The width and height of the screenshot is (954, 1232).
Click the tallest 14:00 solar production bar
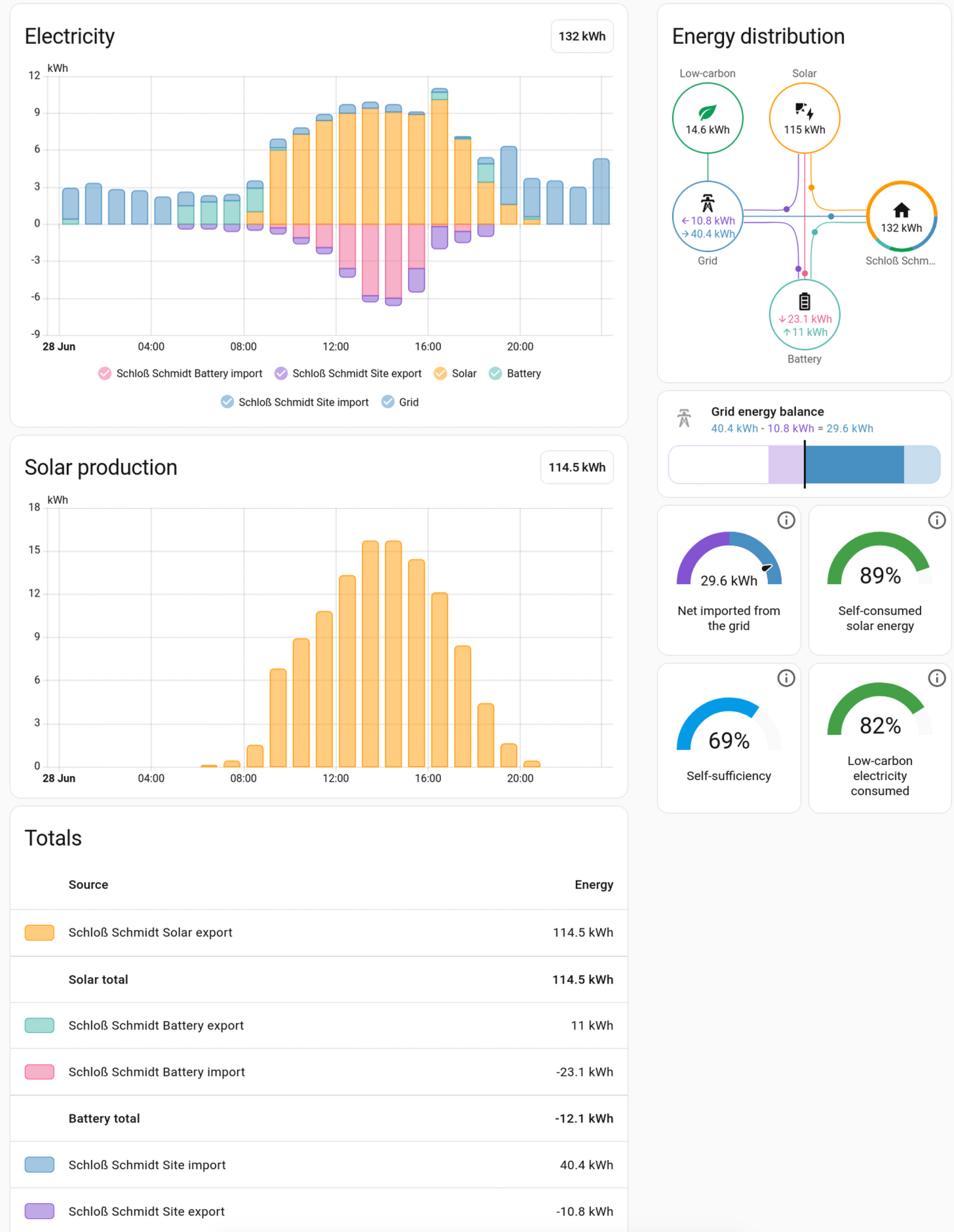[393, 654]
